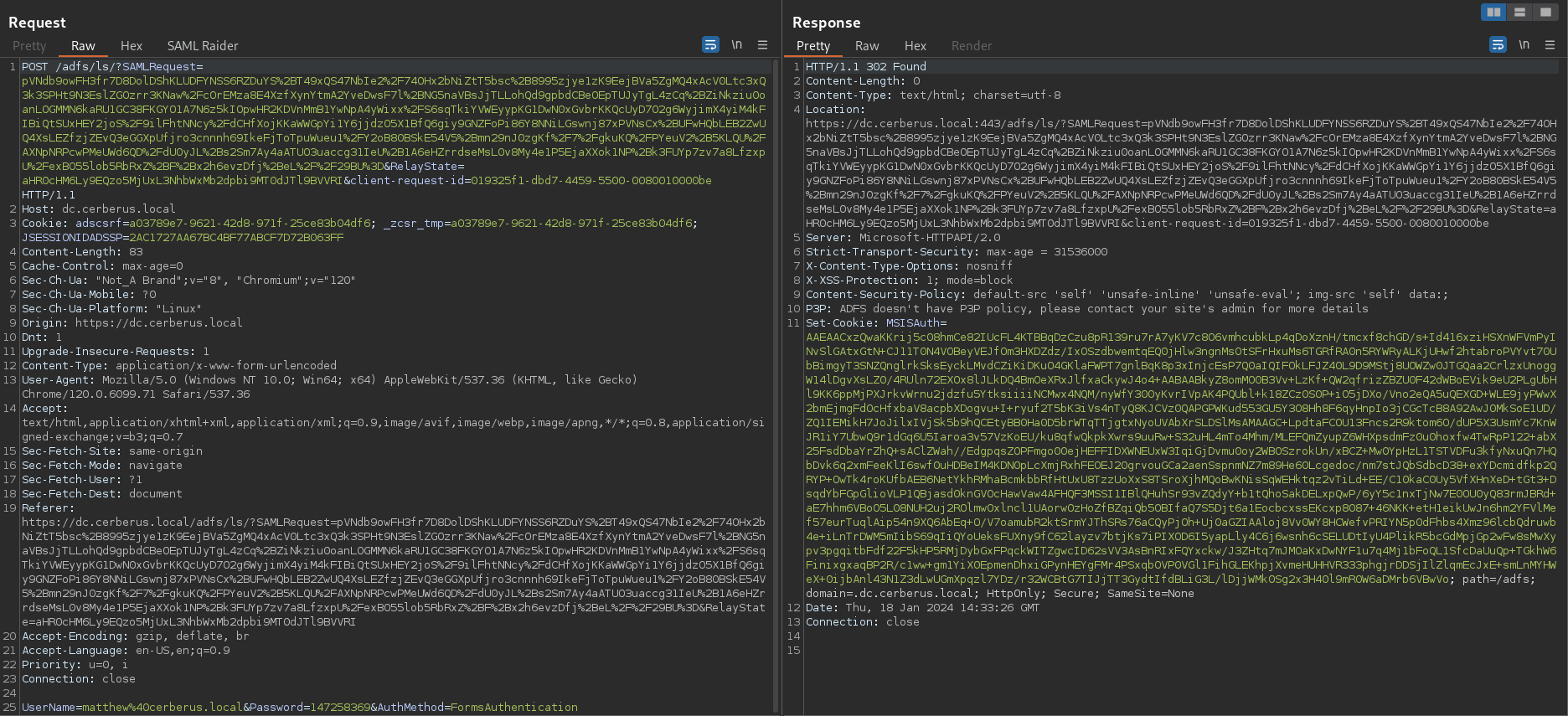Click the Location: response header label
Viewport: 1568px width, 716px height.
(x=836, y=110)
